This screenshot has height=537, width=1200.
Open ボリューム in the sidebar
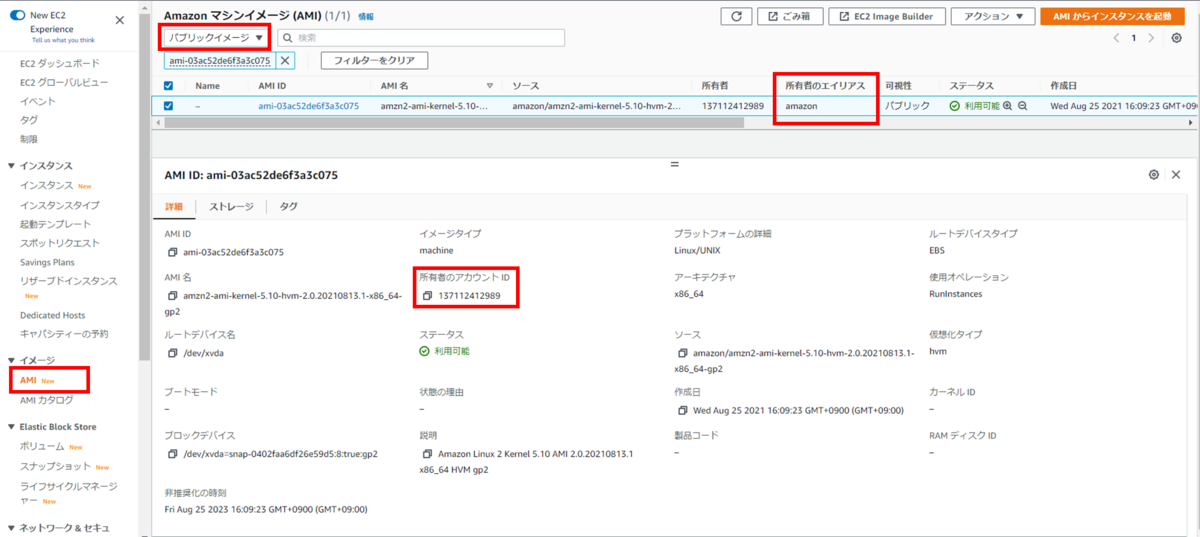41,447
